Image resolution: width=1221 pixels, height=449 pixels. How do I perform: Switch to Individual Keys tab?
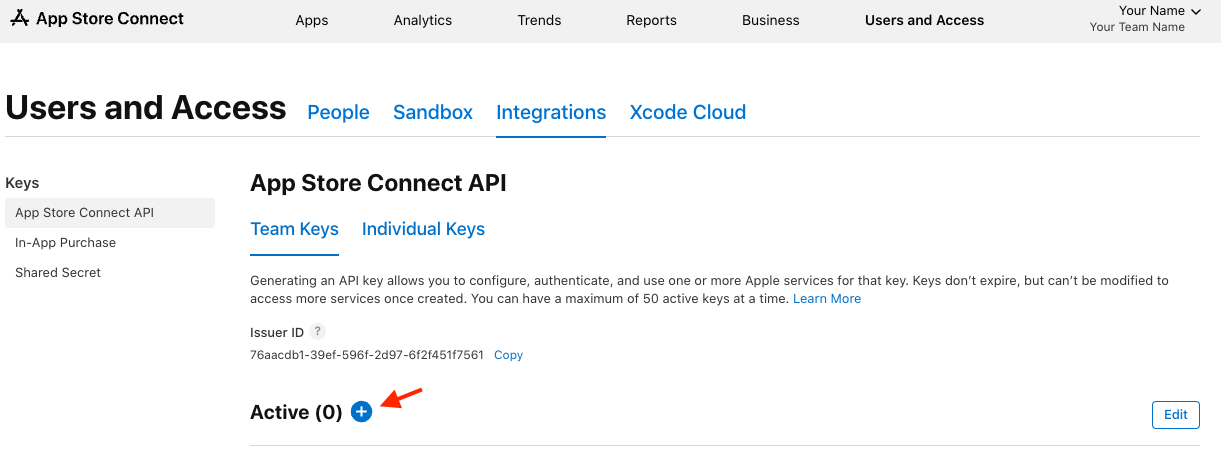(x=423, y=229)
